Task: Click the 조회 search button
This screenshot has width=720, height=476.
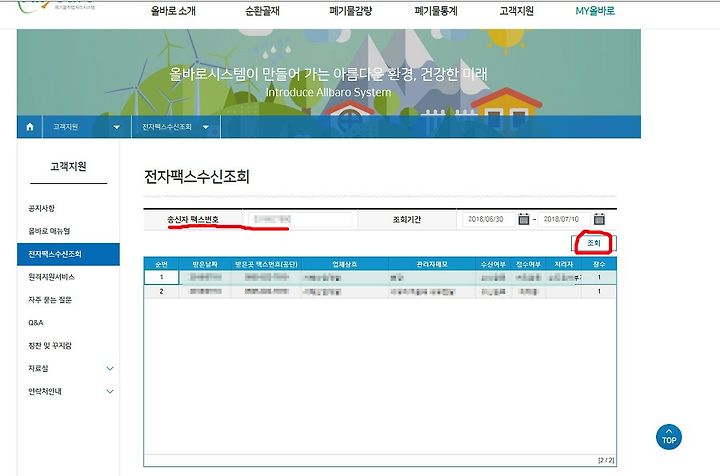Action: 594,243
